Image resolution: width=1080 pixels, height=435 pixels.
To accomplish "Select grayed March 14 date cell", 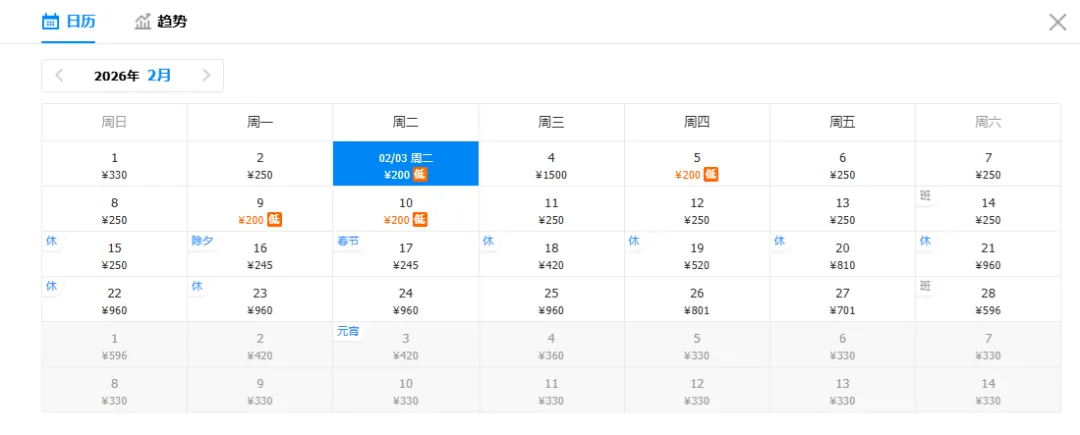I will [988, 390].
